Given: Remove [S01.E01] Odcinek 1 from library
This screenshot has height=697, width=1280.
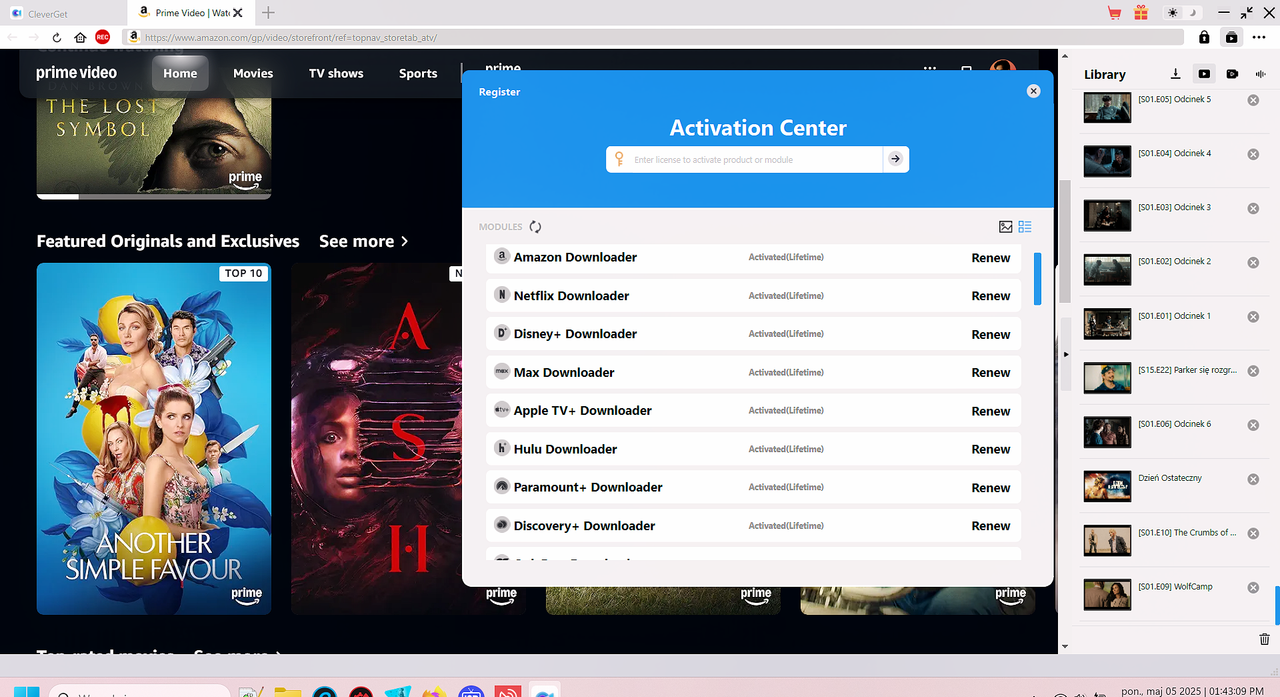Looking at the screenshot, I should pos(1252,316).
